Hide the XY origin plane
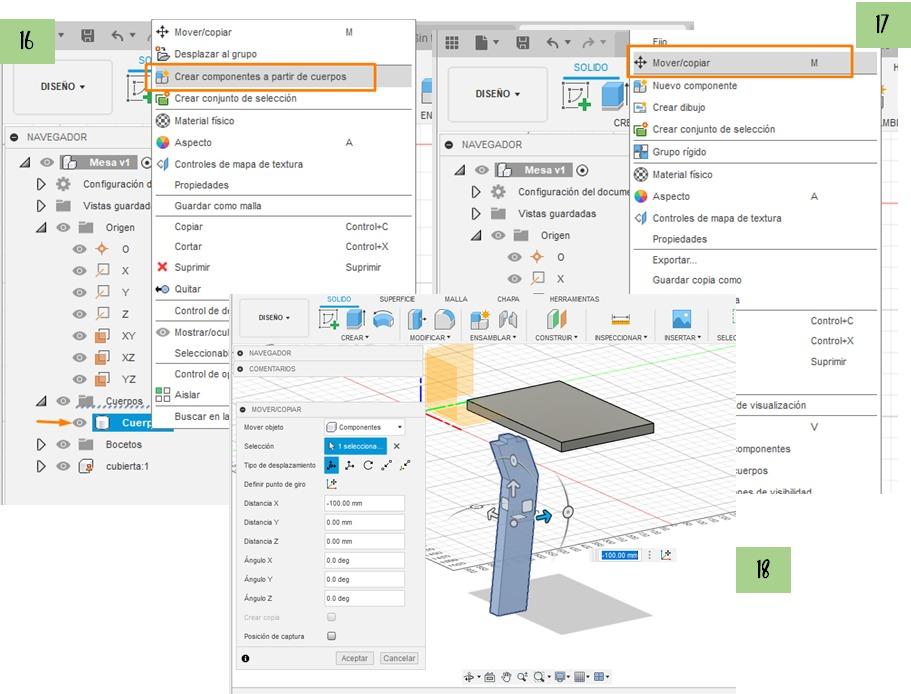 [80, 336]
